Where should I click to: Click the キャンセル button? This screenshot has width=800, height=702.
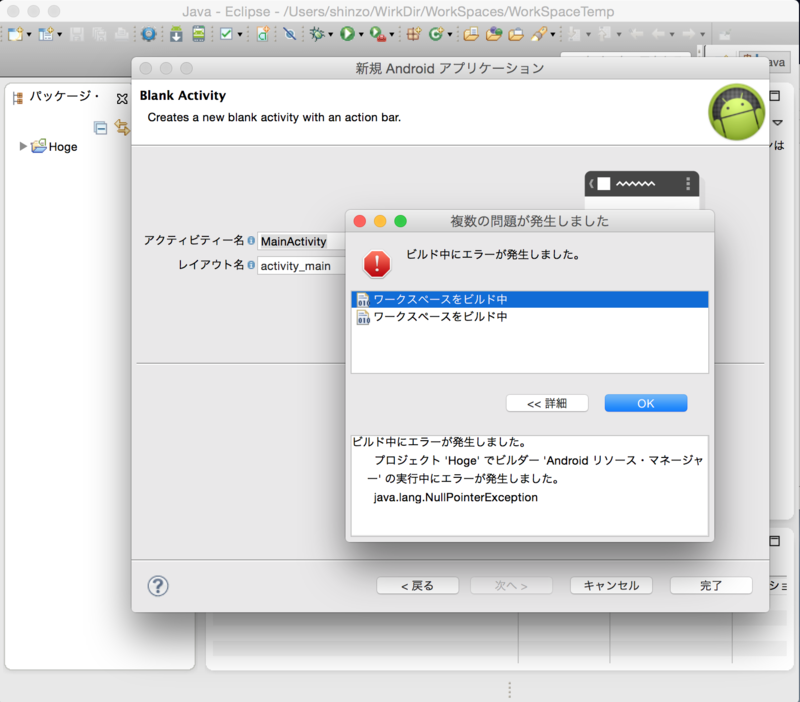[611, 586]
